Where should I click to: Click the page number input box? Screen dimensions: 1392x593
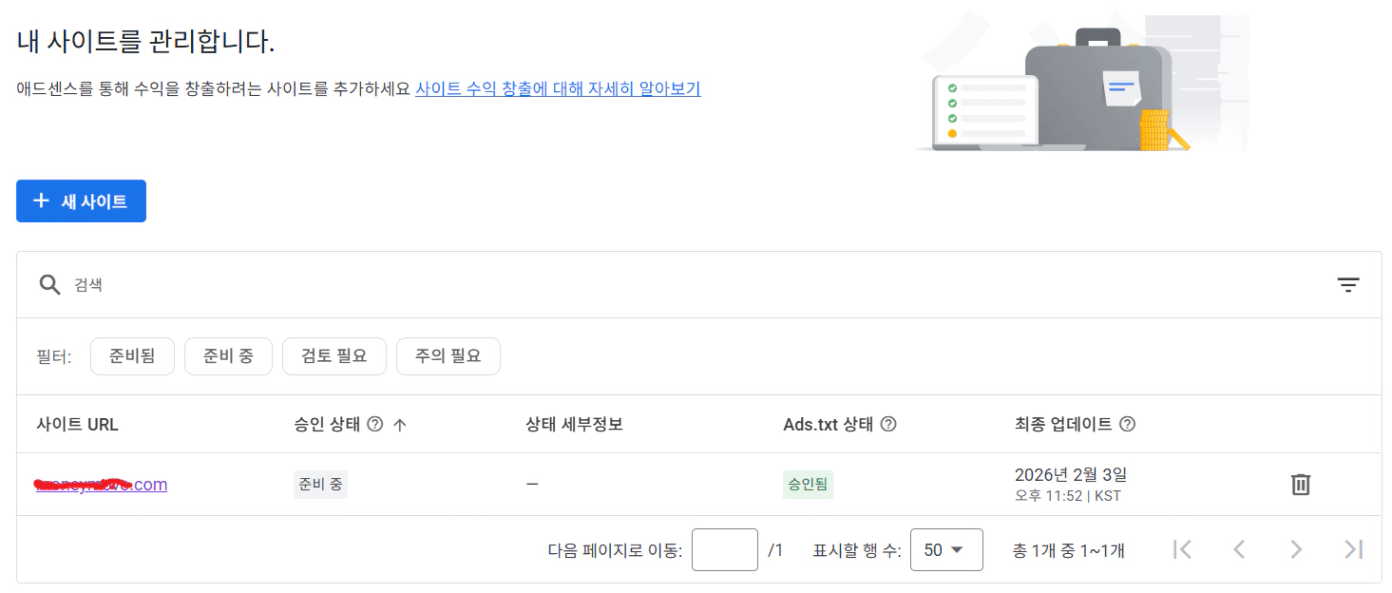click(724, 550)
